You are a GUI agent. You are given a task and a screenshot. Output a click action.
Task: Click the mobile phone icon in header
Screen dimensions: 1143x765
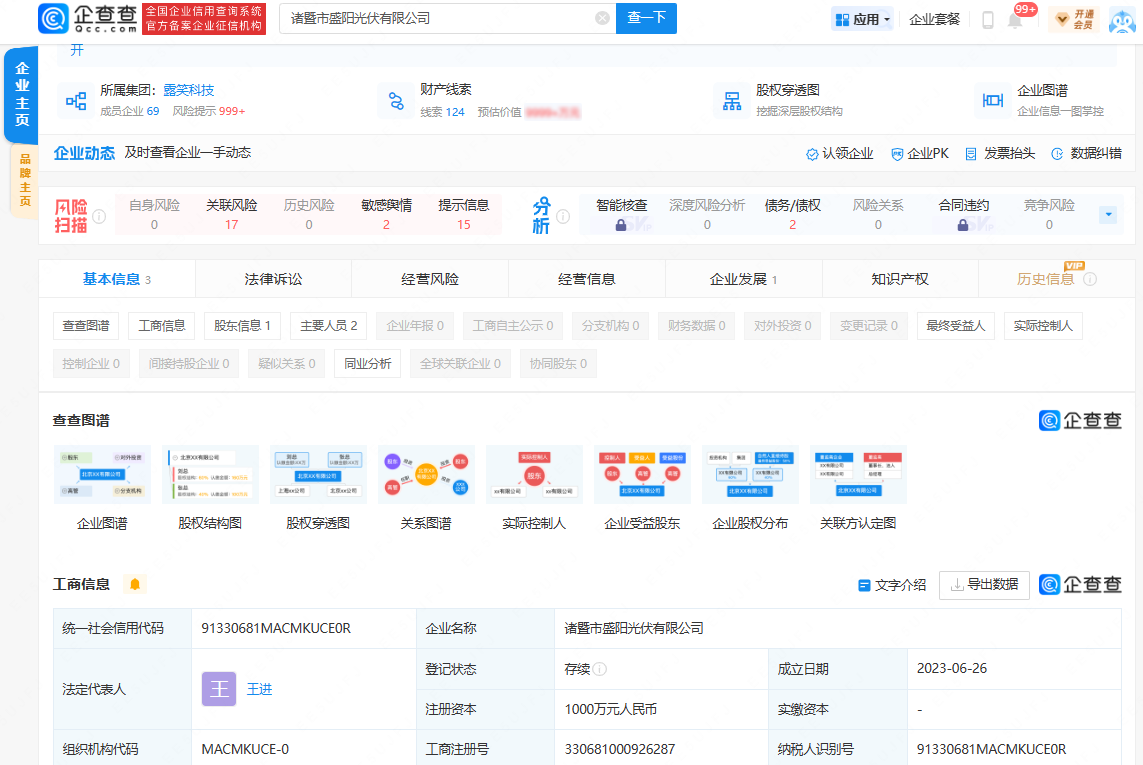pyautogui.click(x=987, y=20)
